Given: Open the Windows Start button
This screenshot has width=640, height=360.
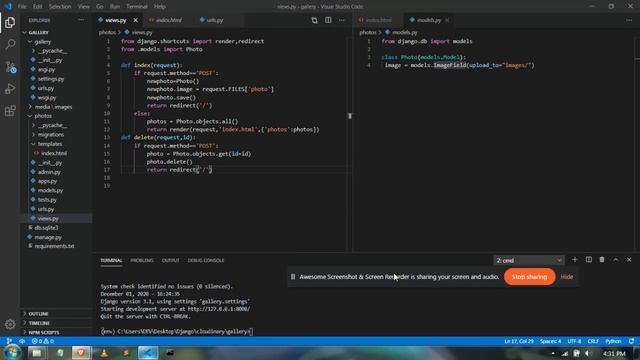Looking at the screenshot, I should (12, 352).
